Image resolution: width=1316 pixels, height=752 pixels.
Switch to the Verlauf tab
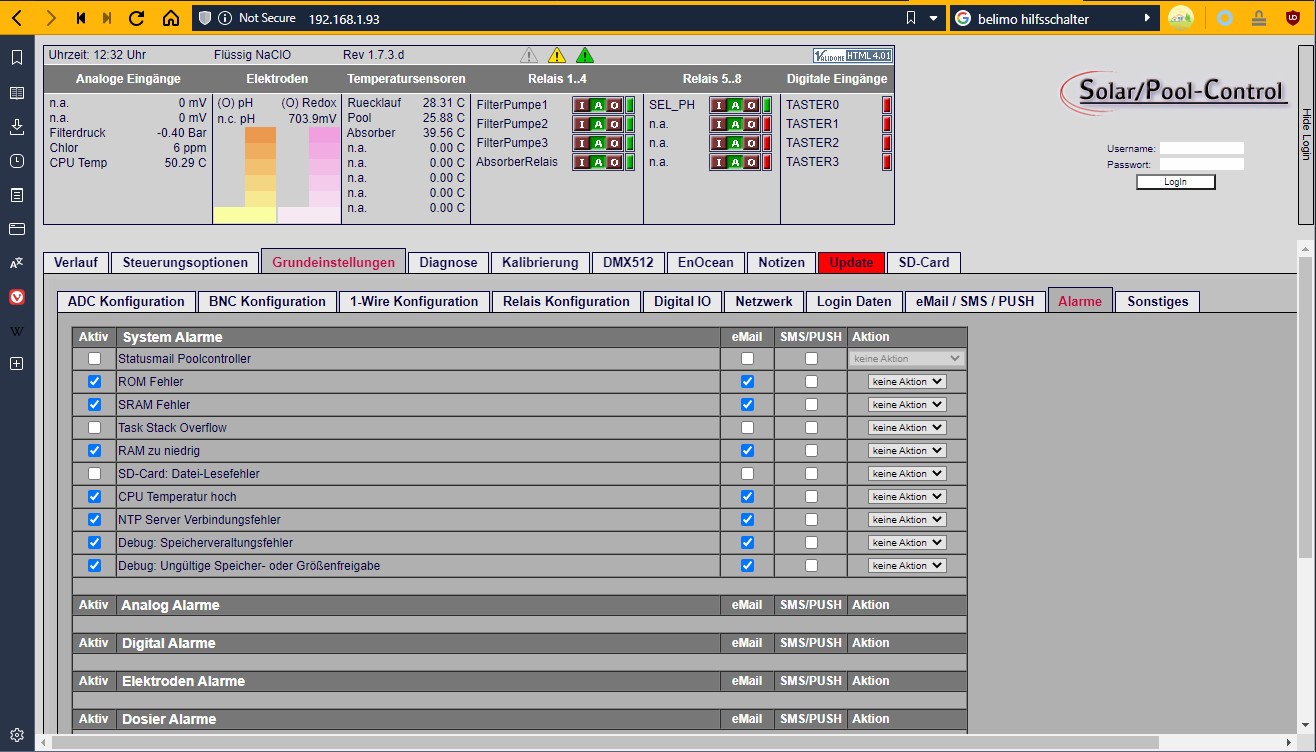coord(76,262)
